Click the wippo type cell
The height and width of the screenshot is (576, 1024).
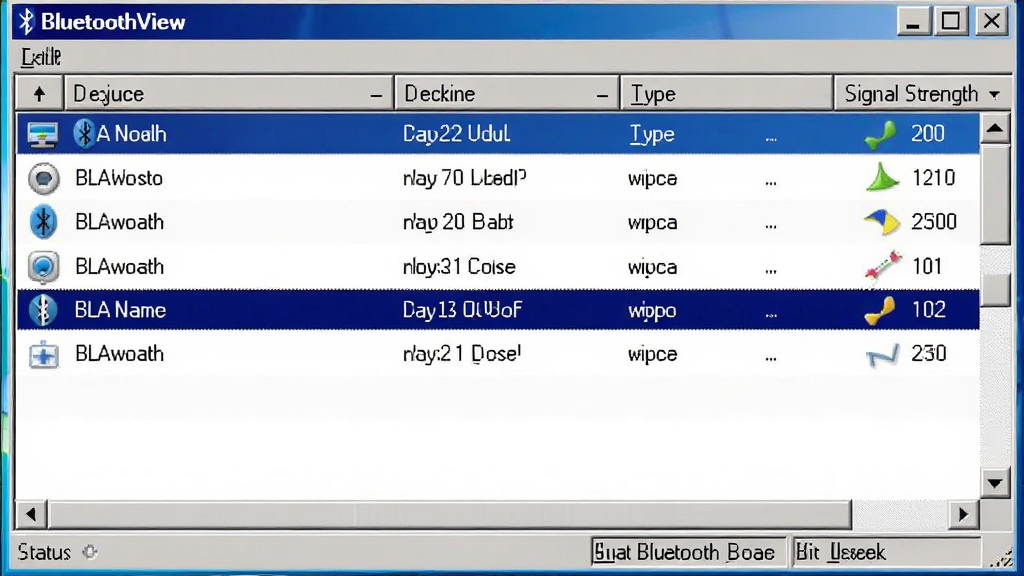652,312
